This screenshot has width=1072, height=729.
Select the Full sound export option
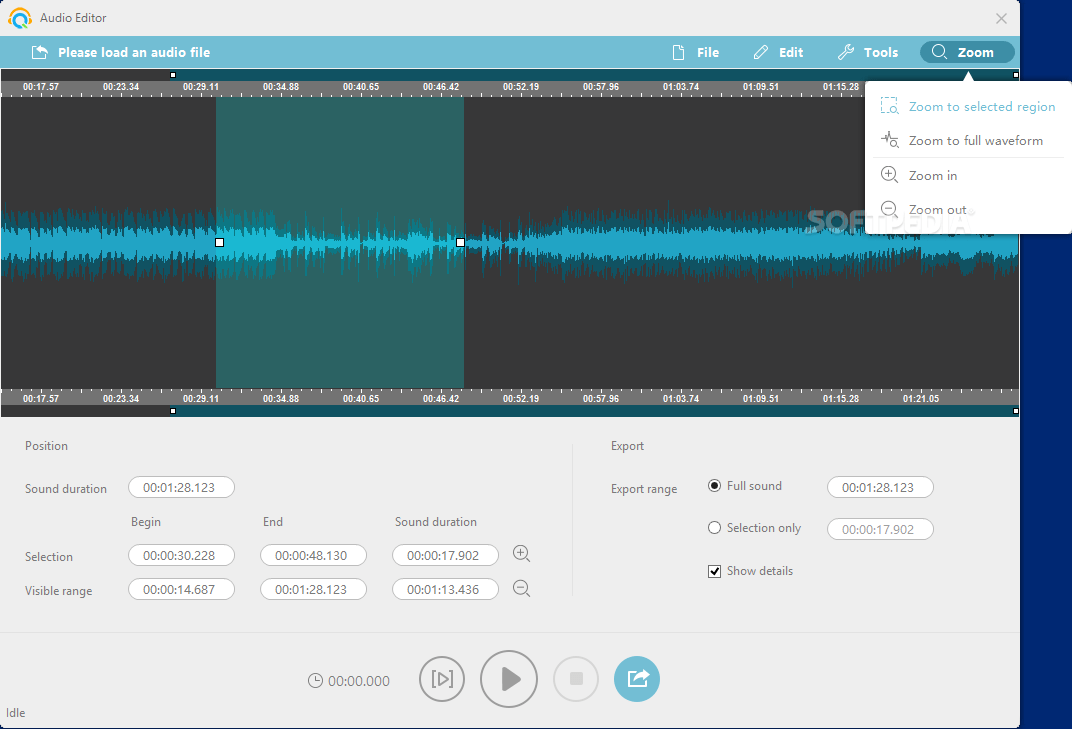[x=715, y=485]
